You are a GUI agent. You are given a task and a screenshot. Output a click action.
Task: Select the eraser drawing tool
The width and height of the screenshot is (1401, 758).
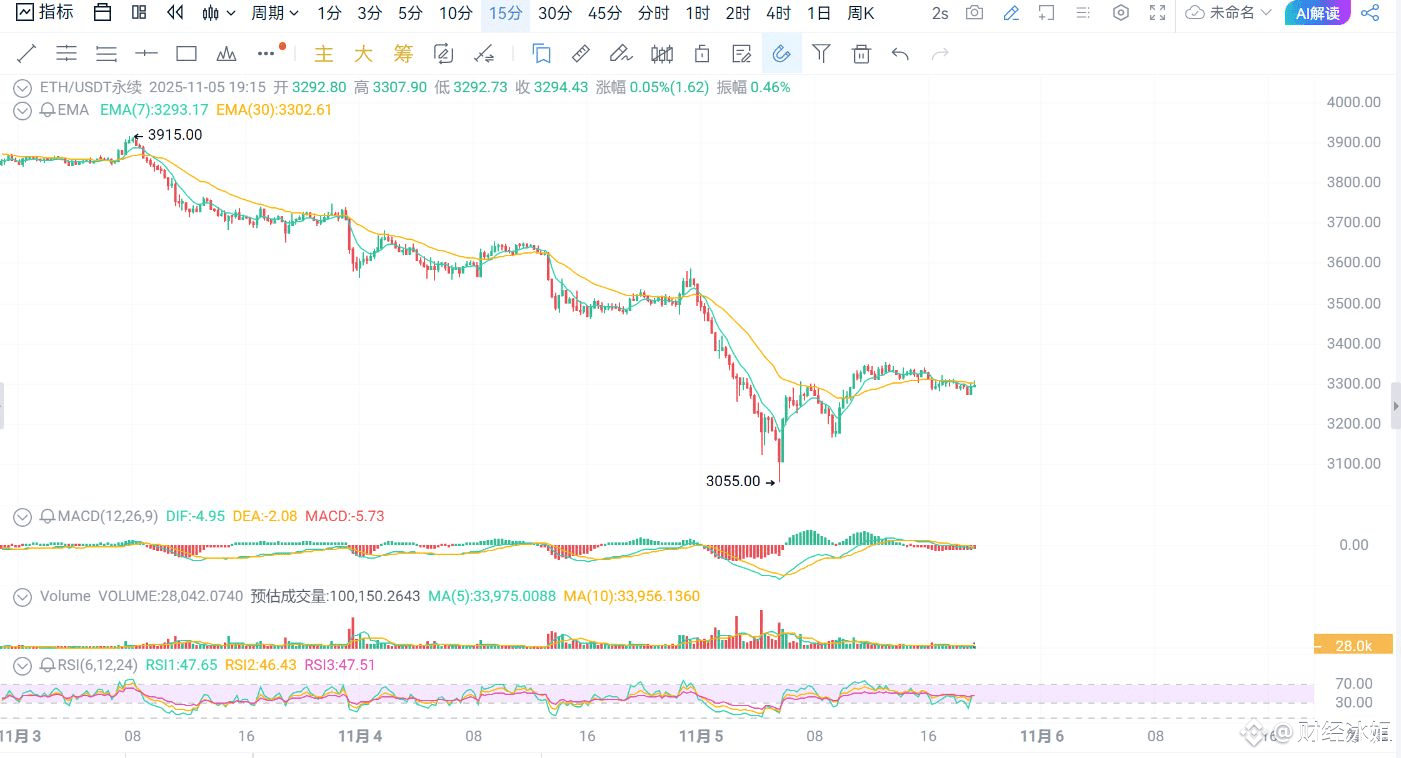coord(621,53)
